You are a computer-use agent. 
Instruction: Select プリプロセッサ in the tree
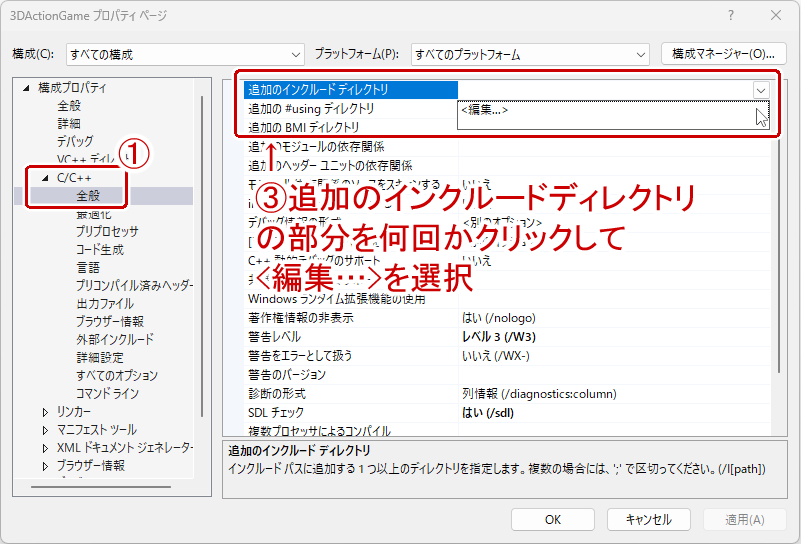click(107, 231)
